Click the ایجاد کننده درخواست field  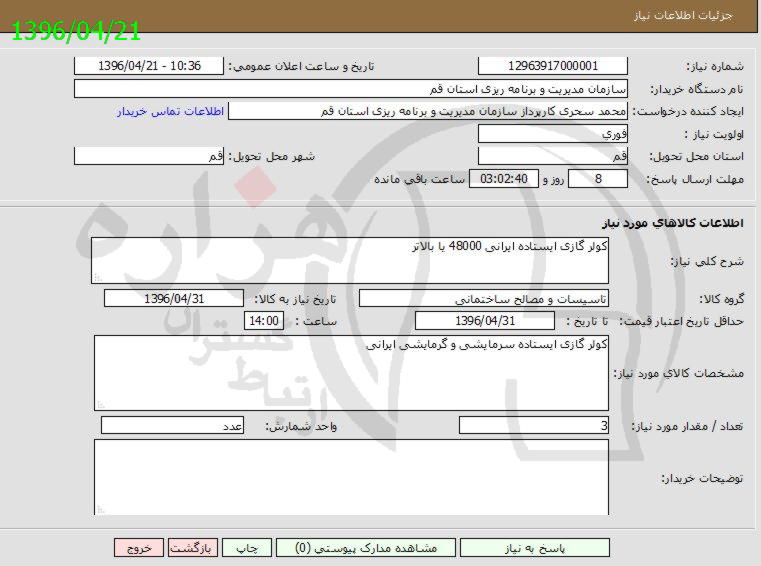pos(428,111)
